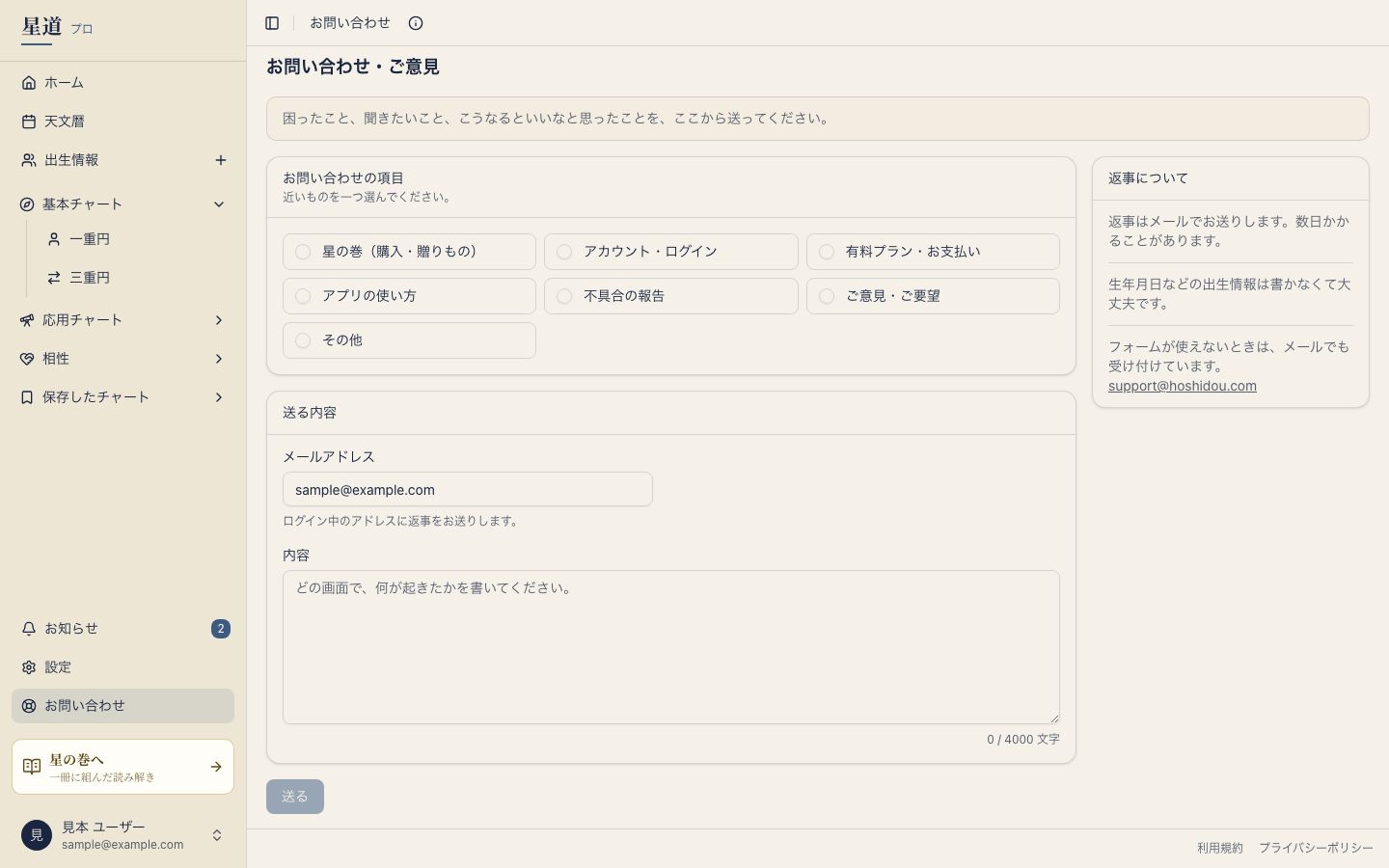The height and width of the screenshot is (868, 1389).
Task: Click the book icon in 星の巻へ card
Action: tap(32, 767)
